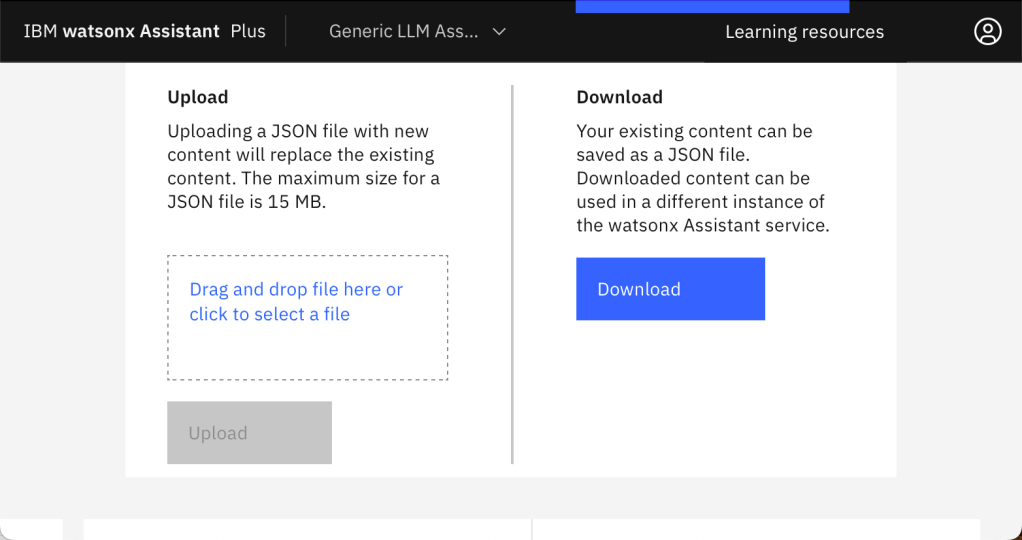Open Learning resources in the header

[x=804, y=32]
